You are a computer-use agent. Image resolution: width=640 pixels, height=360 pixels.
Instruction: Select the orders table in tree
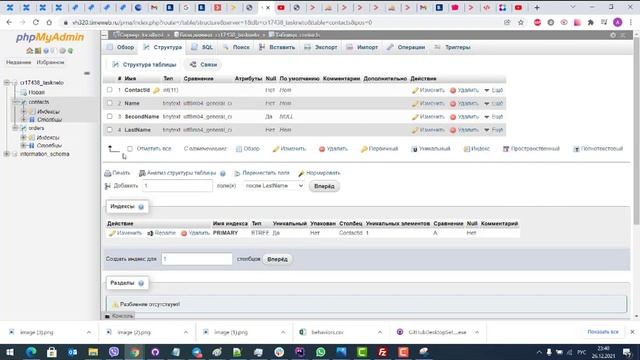pyautogui.click(x=36, y=128)
